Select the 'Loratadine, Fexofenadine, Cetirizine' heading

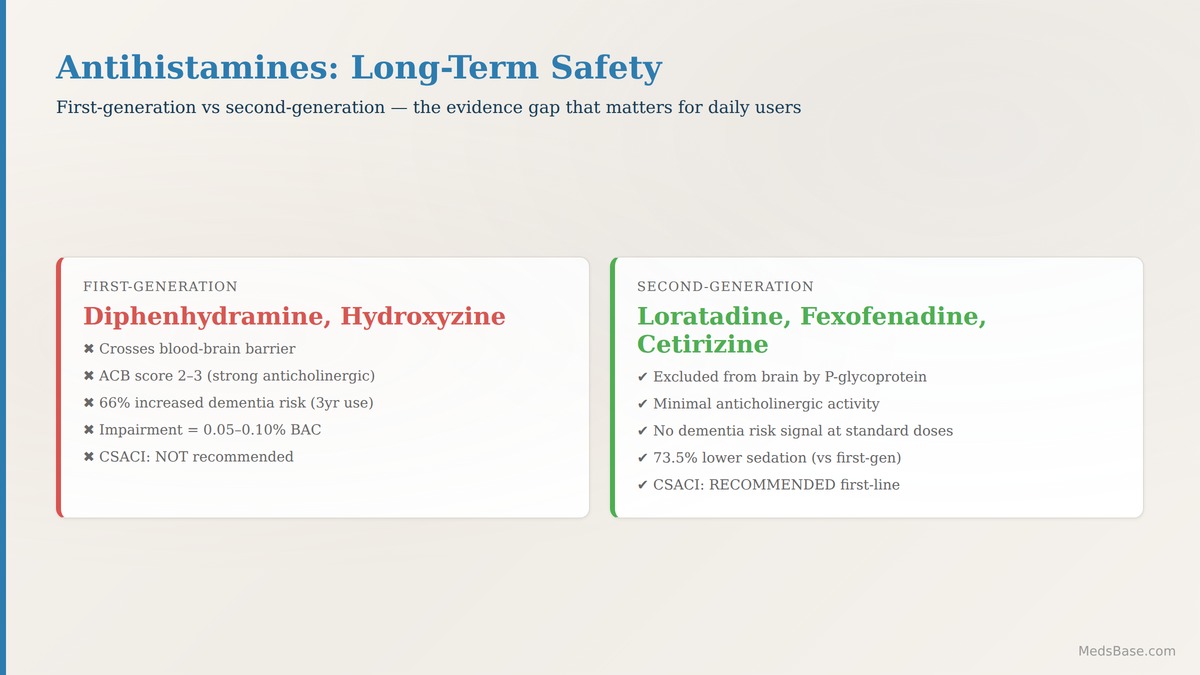point(812,330)
